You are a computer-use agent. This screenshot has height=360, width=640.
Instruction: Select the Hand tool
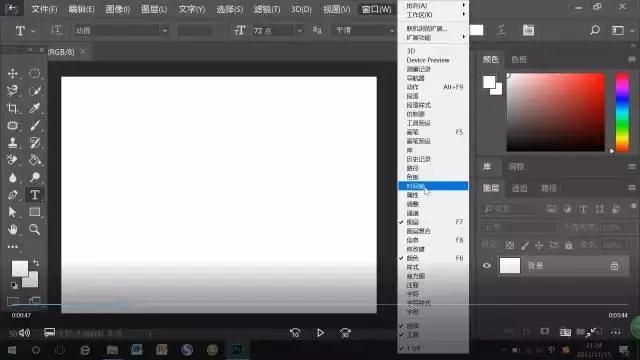pyautogui.click(x=13, y=229)
